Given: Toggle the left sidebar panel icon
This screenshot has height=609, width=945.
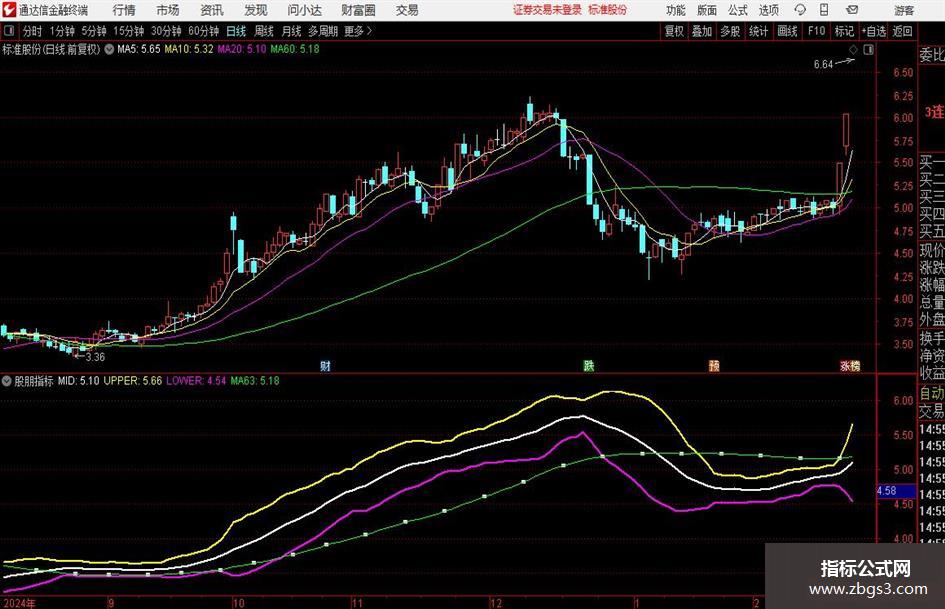Looking at the screenshot, I should coord(9,31).
